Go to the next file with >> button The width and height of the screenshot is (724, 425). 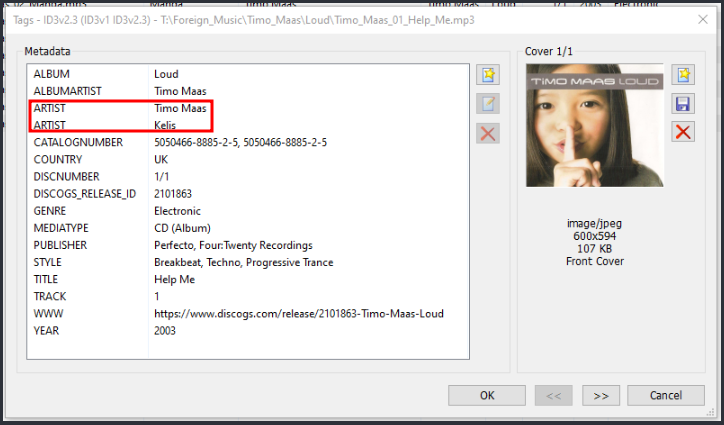click(x=601, y=395)
